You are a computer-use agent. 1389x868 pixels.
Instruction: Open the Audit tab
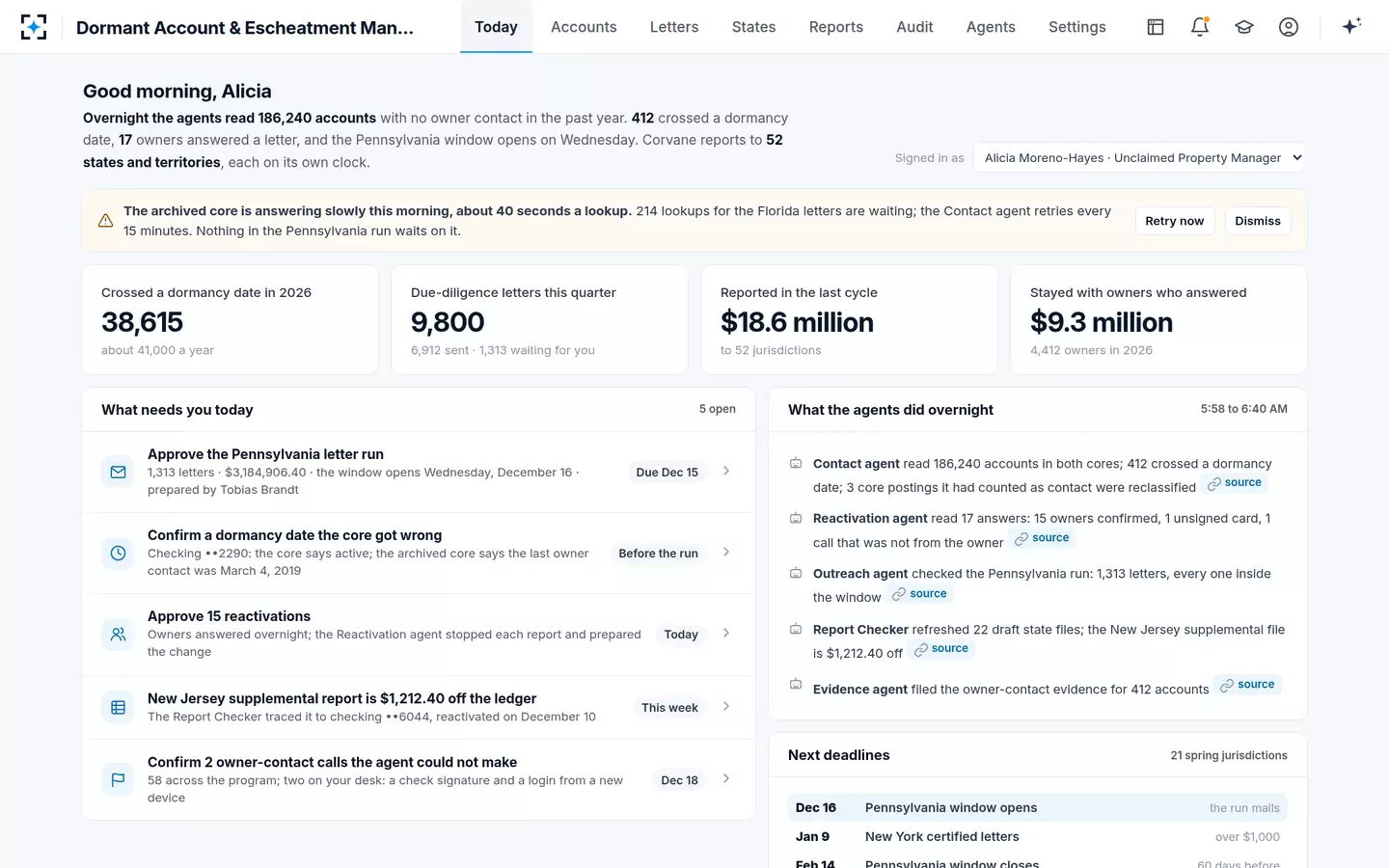[914, 27]
